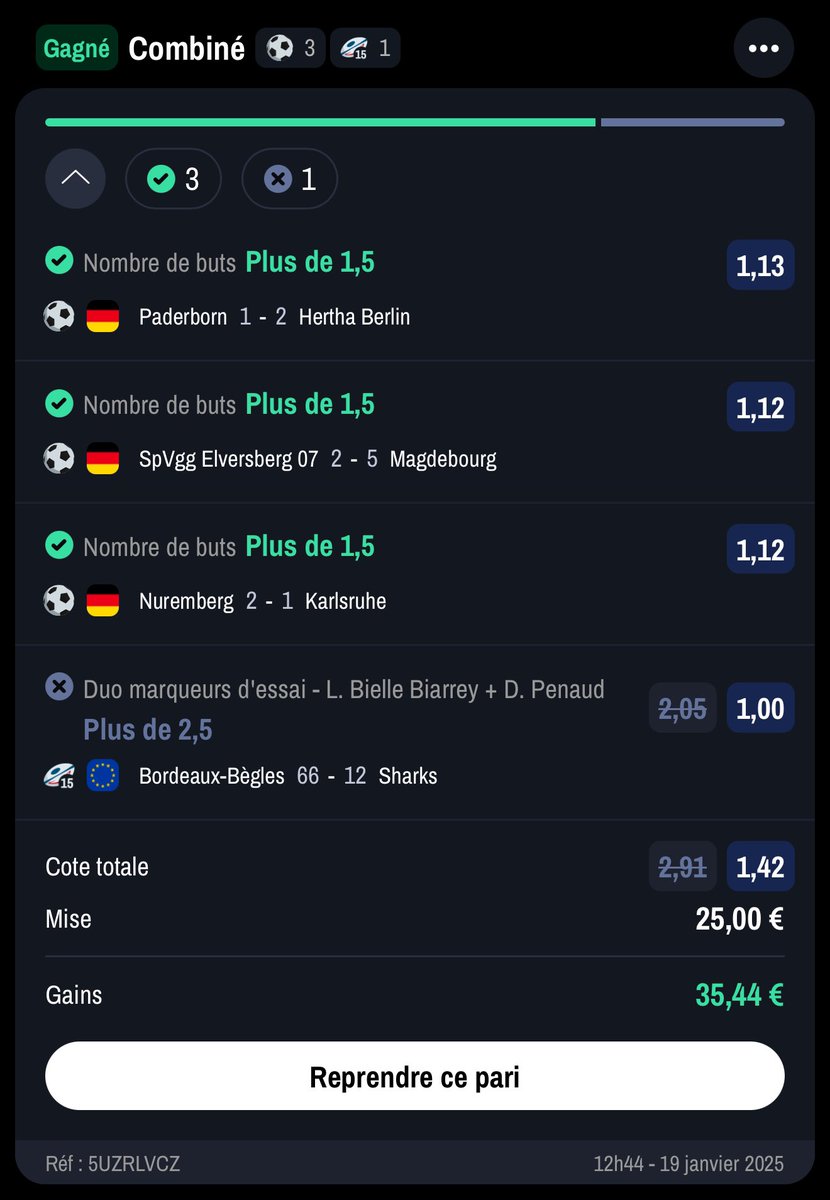Click the cancelled X mark on duo marqueurs bet
830x1200 pixels.
[59, 687]
